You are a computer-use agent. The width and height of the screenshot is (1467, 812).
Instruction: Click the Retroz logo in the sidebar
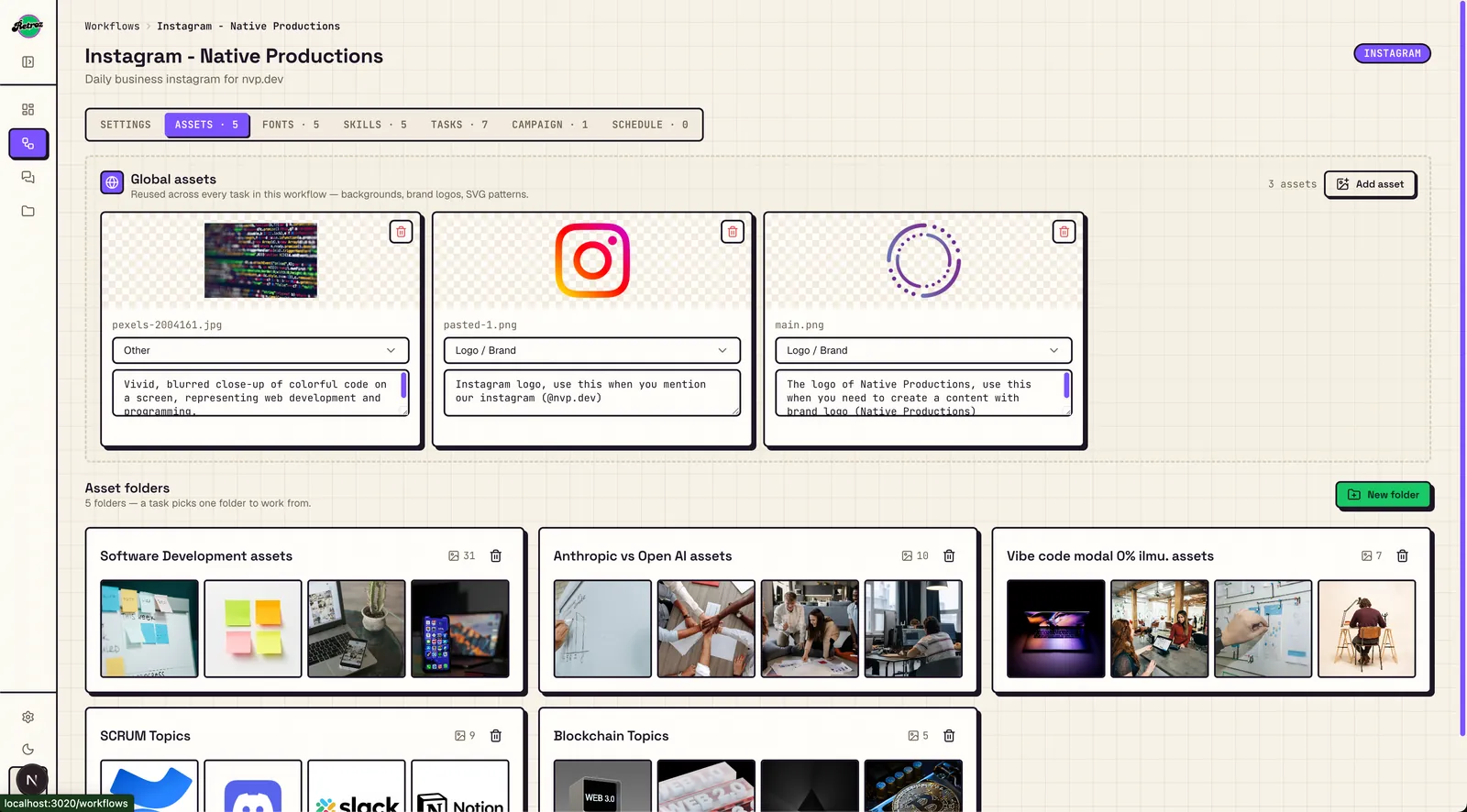[28, 26]
